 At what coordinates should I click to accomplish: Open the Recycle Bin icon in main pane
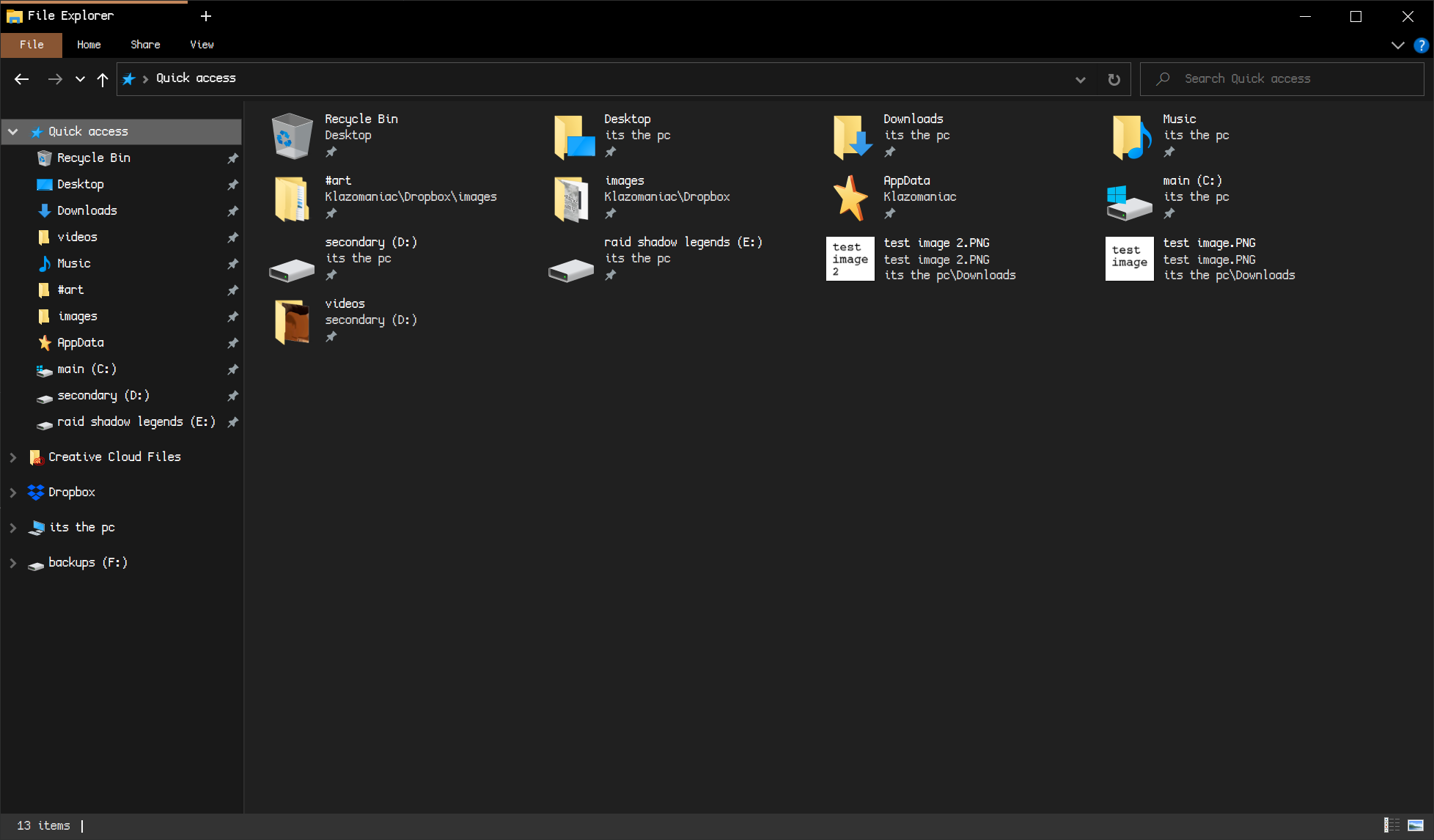click(292, 136)
